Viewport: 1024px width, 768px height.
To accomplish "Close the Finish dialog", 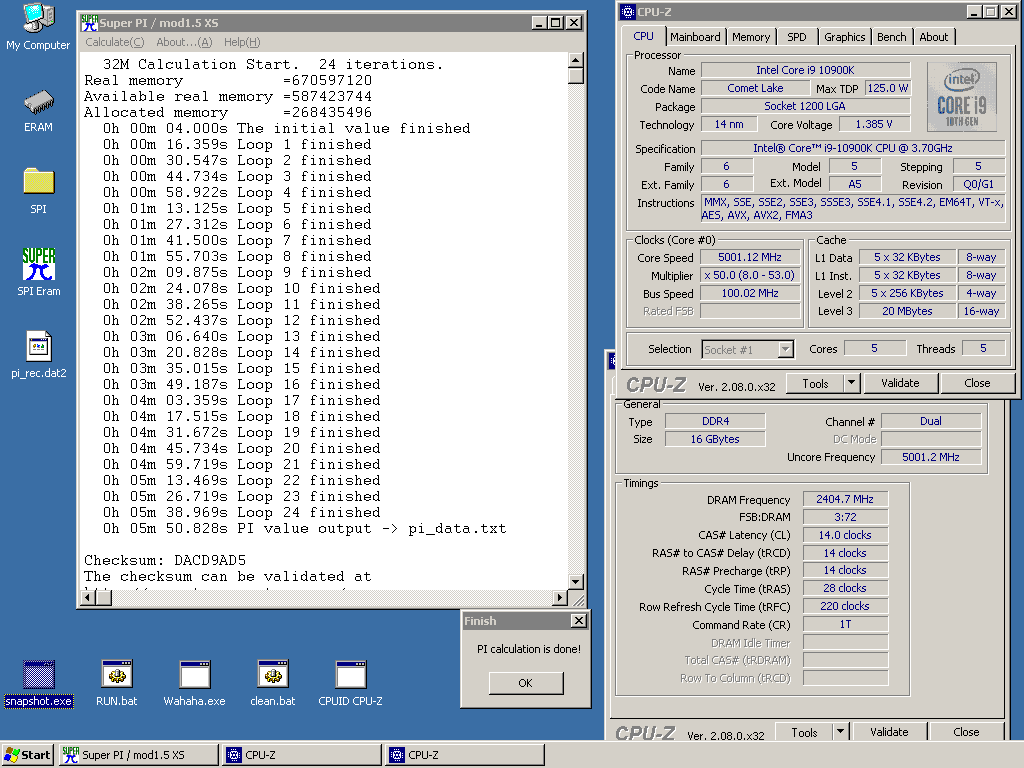I will tap(579, 621).
